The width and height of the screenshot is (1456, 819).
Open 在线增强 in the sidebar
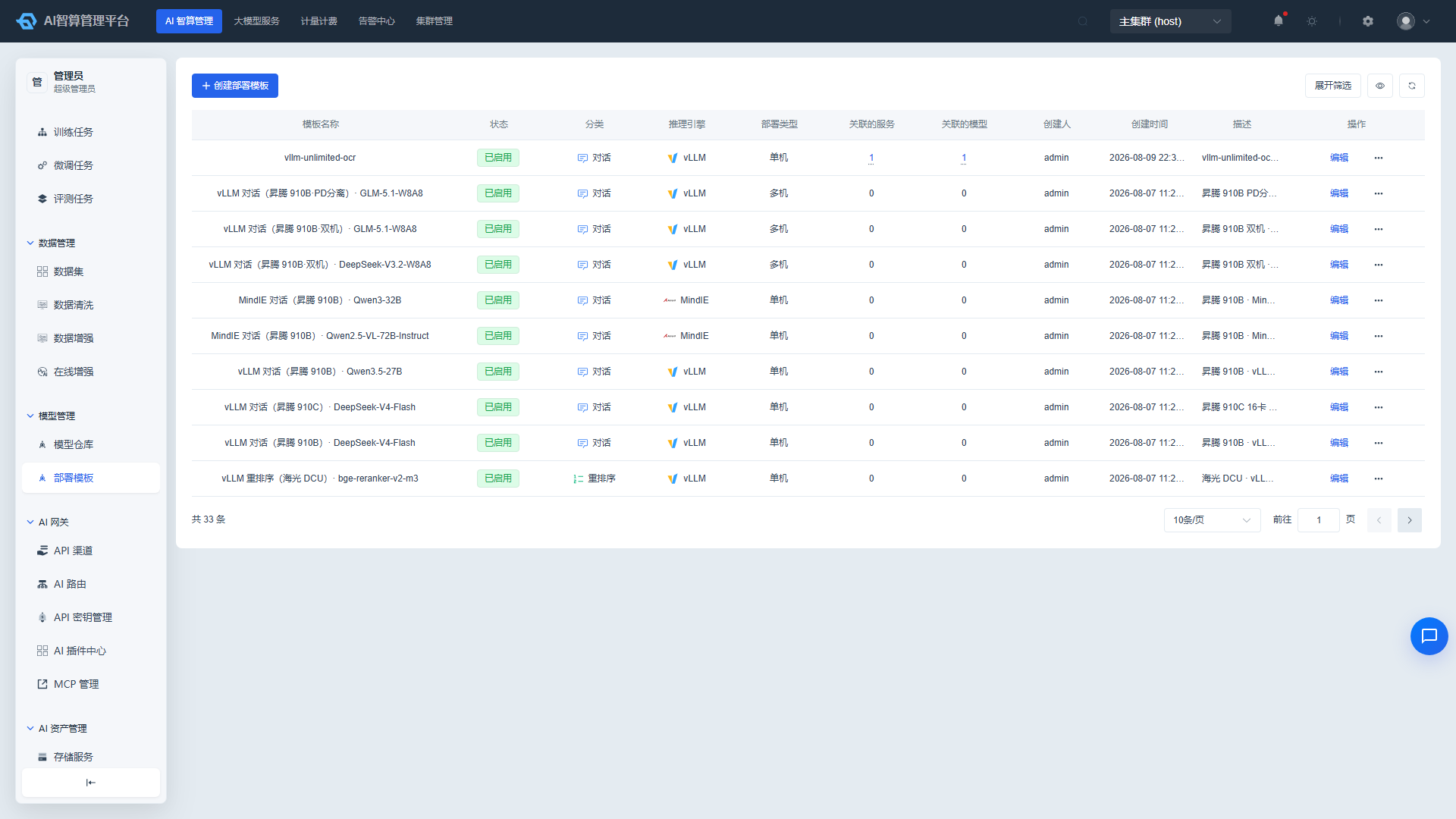(x=91, y=372)
